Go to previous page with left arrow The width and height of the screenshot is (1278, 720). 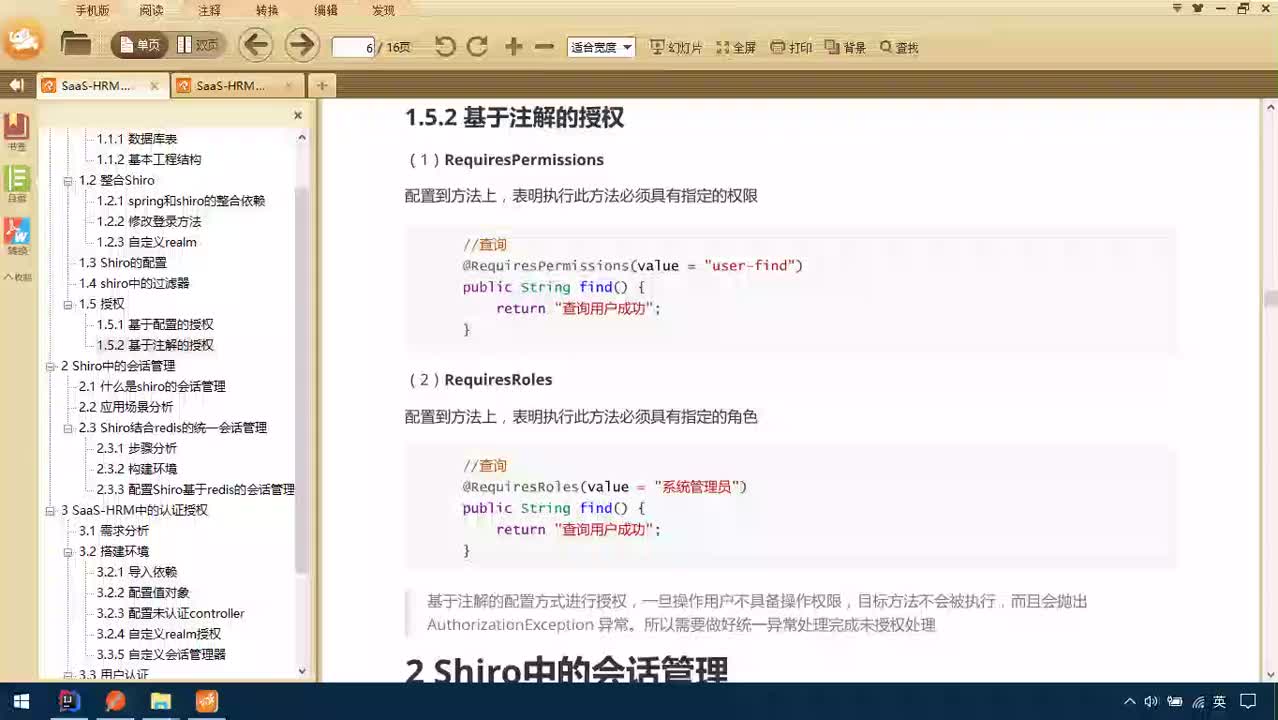click(x=256, y=45)
